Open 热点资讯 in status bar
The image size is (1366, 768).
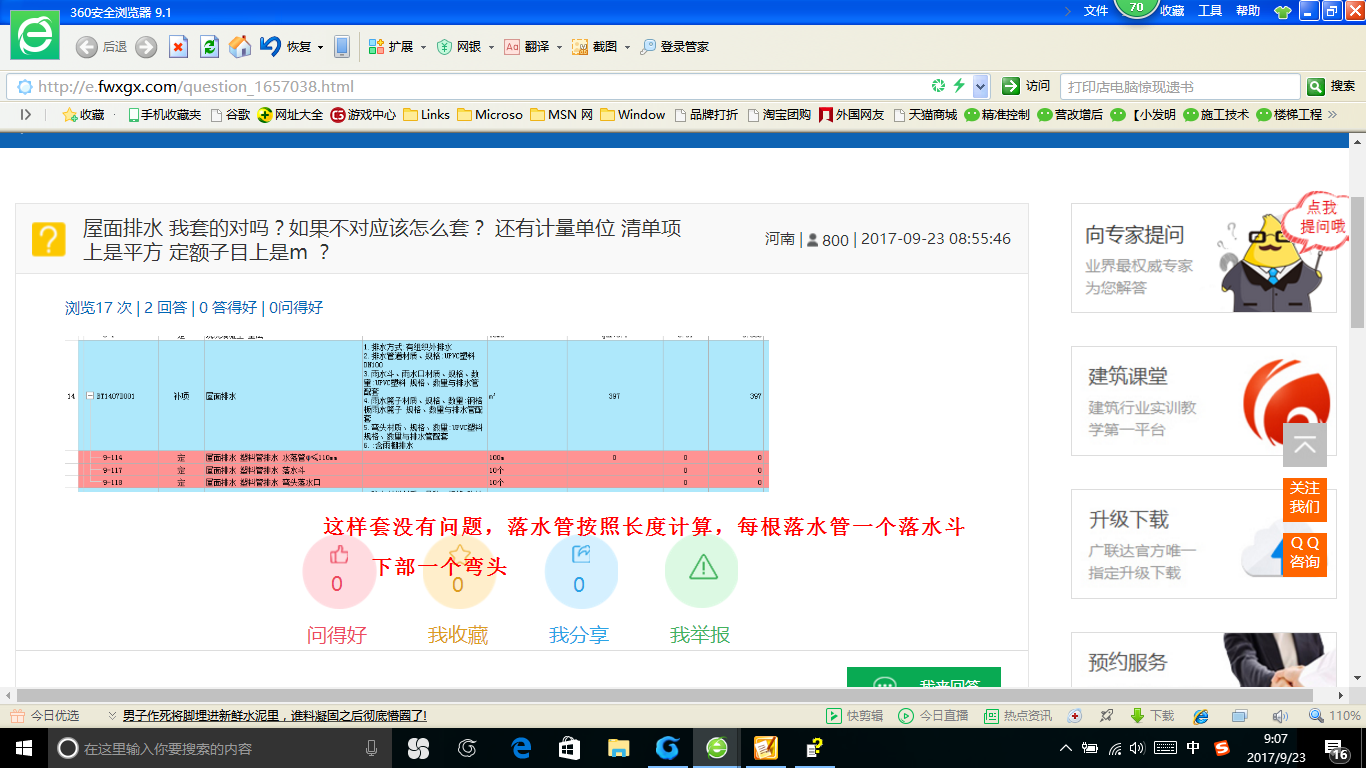point(1018,716)
